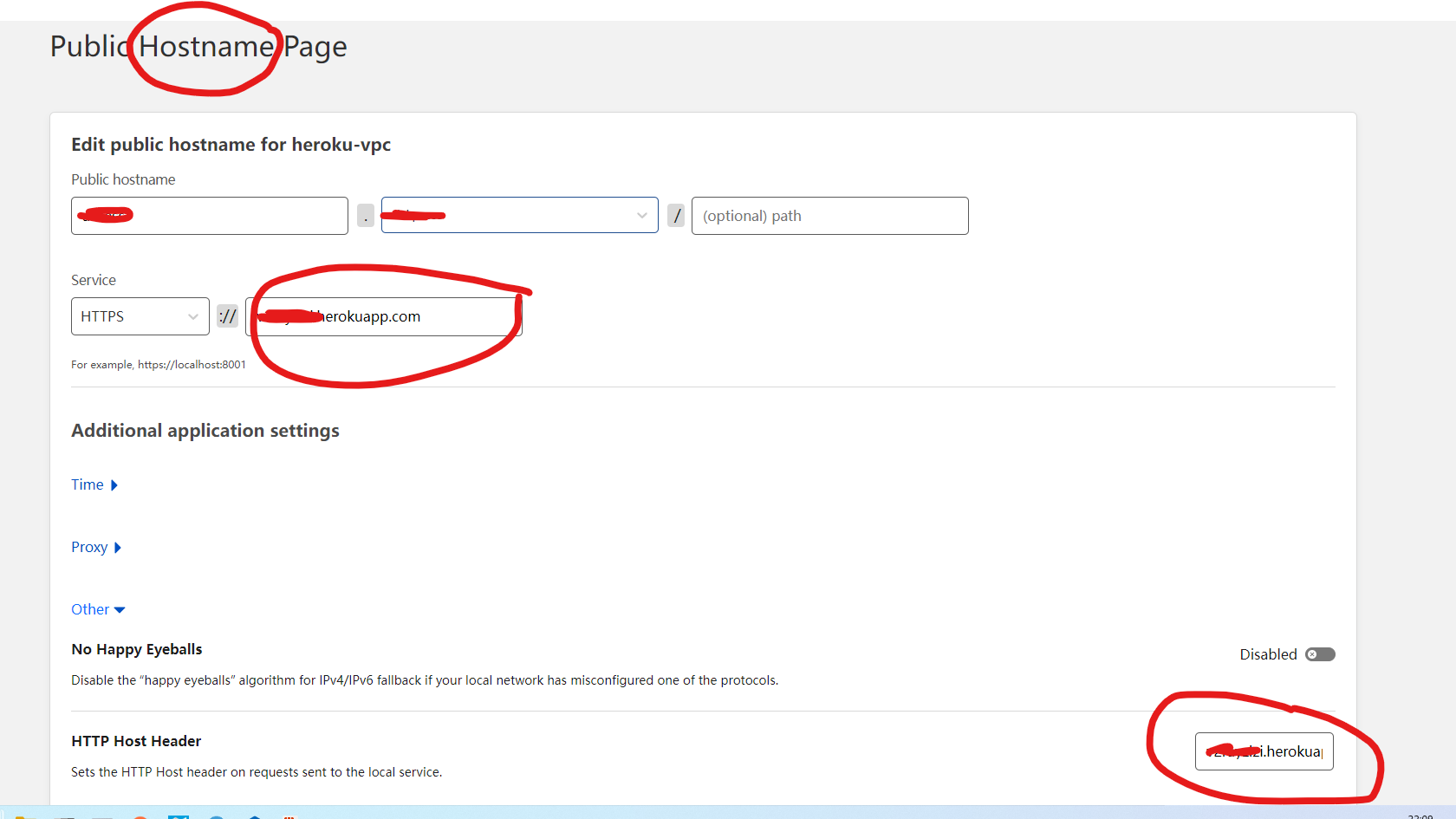The image size is (1456, 819).
Task: Expand the Proxy settings section
Action: click(x=96, y=547)
